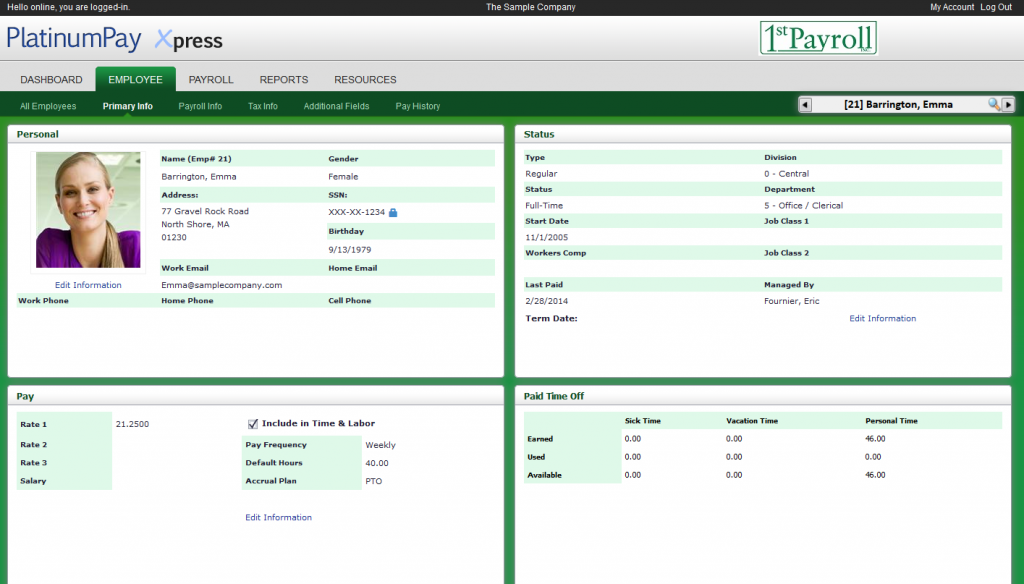Screen dimensions: 1024x584
Task: Click the employee search magnifier icon
Action: [x=994, y=105]
